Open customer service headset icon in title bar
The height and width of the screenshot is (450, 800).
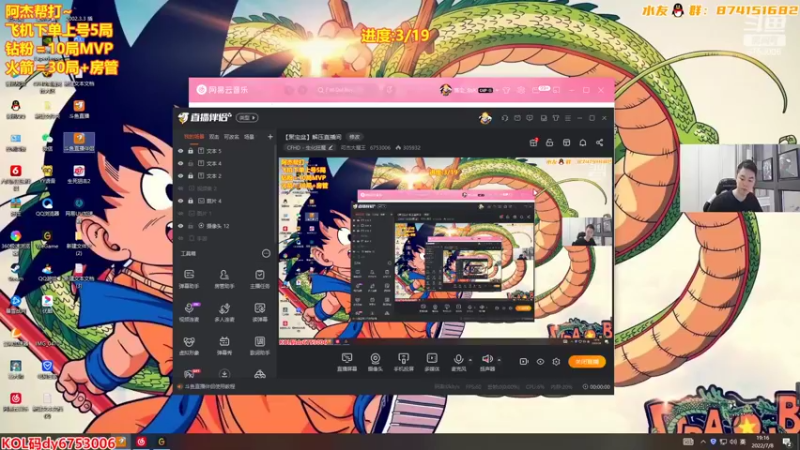click(x=505, y=118)
